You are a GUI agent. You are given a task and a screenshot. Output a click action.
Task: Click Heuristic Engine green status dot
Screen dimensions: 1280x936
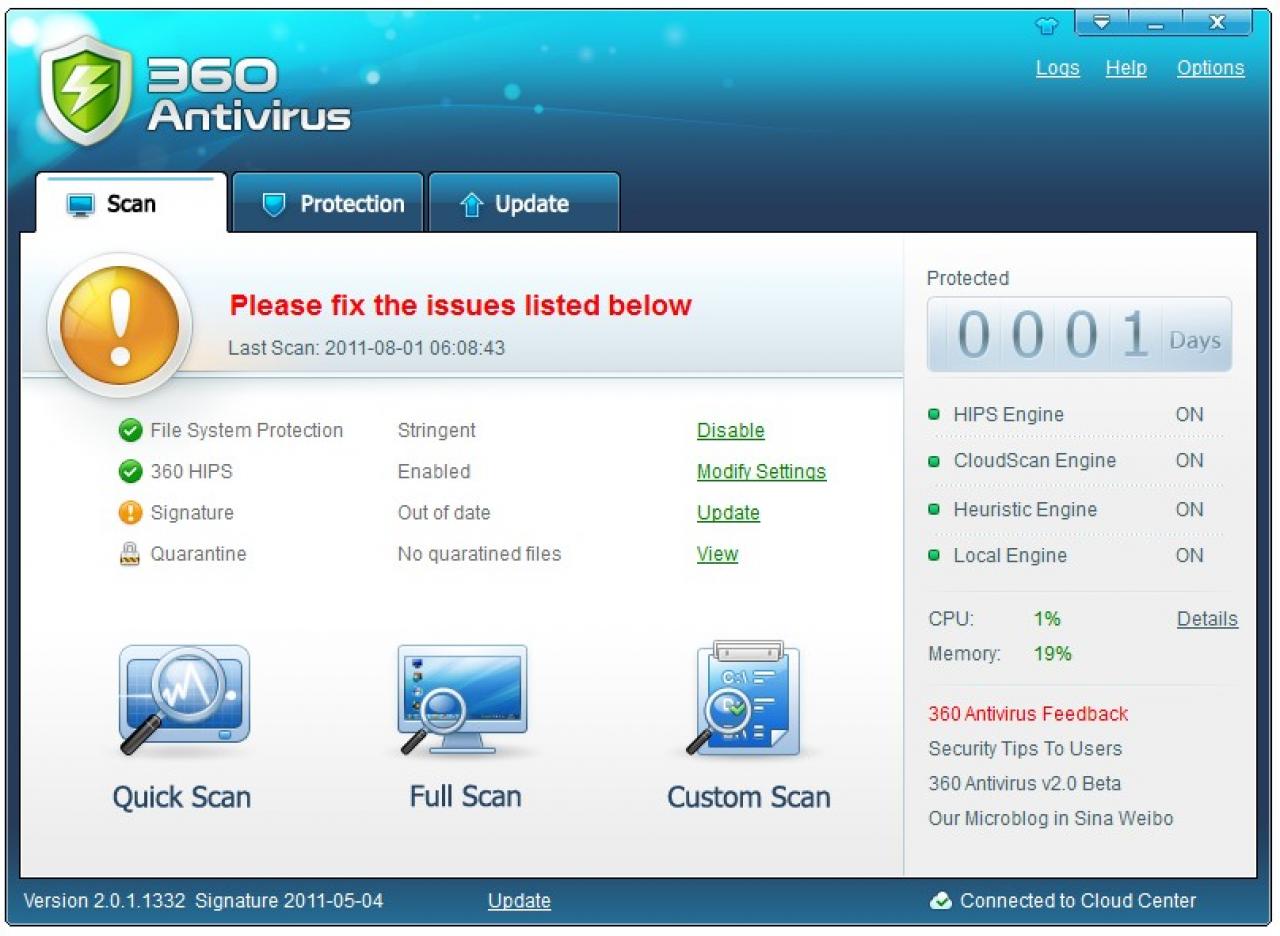934,509
